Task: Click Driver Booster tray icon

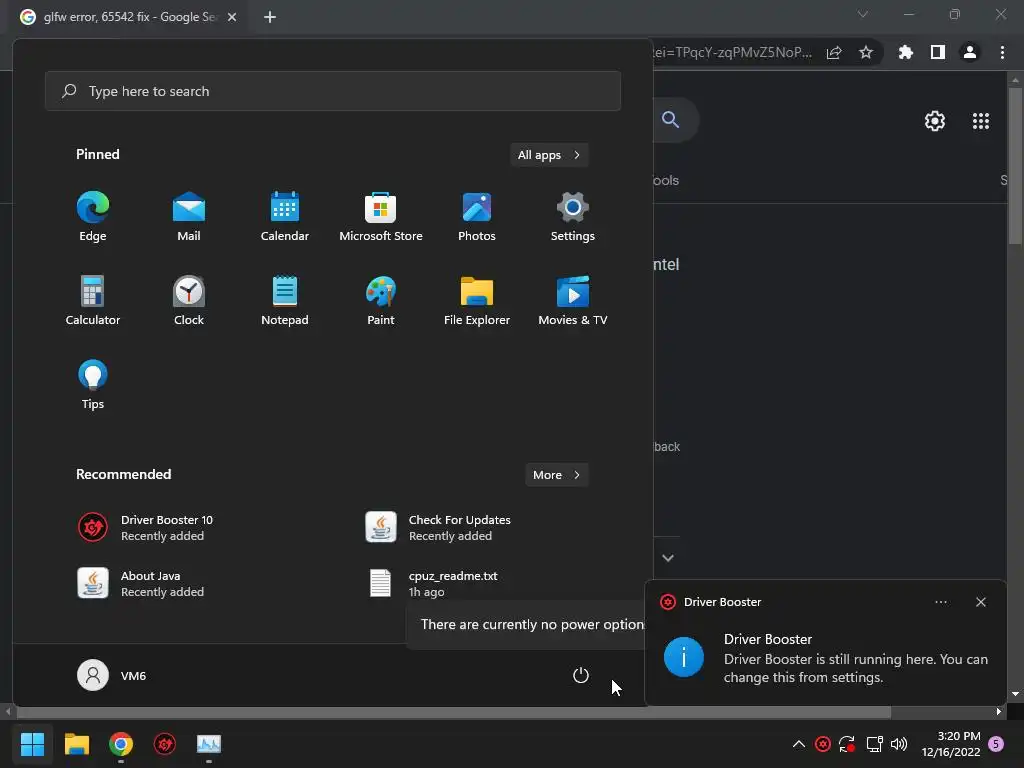Action: pos(823,744)
